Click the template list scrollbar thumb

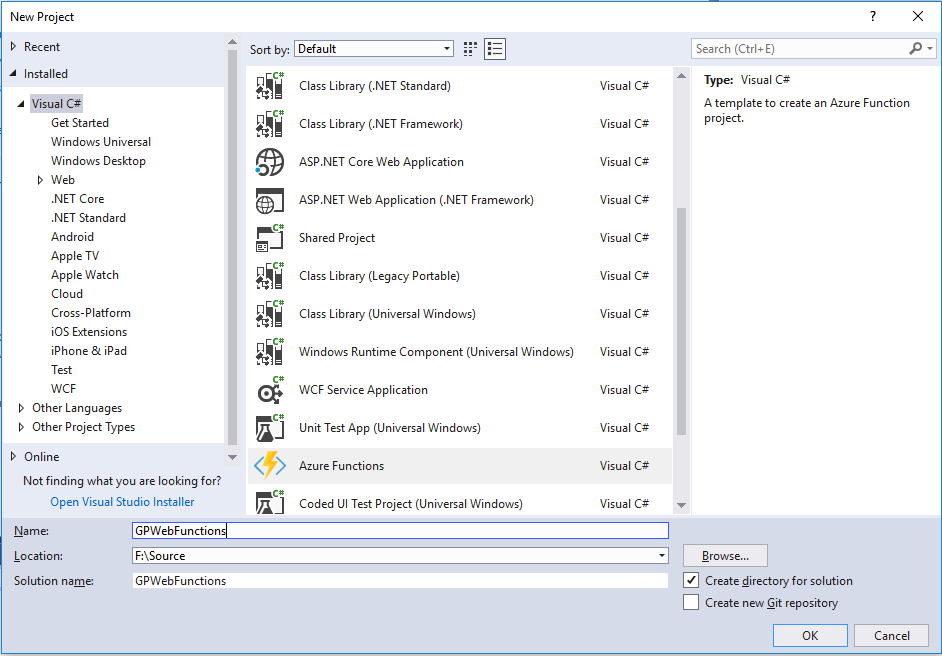click(681, 321)
